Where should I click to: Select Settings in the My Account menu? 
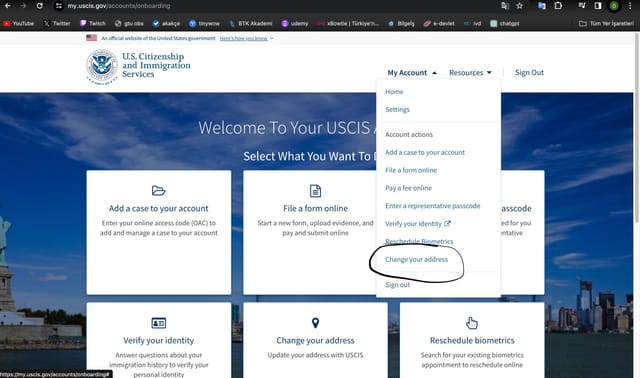click(397, 109)
